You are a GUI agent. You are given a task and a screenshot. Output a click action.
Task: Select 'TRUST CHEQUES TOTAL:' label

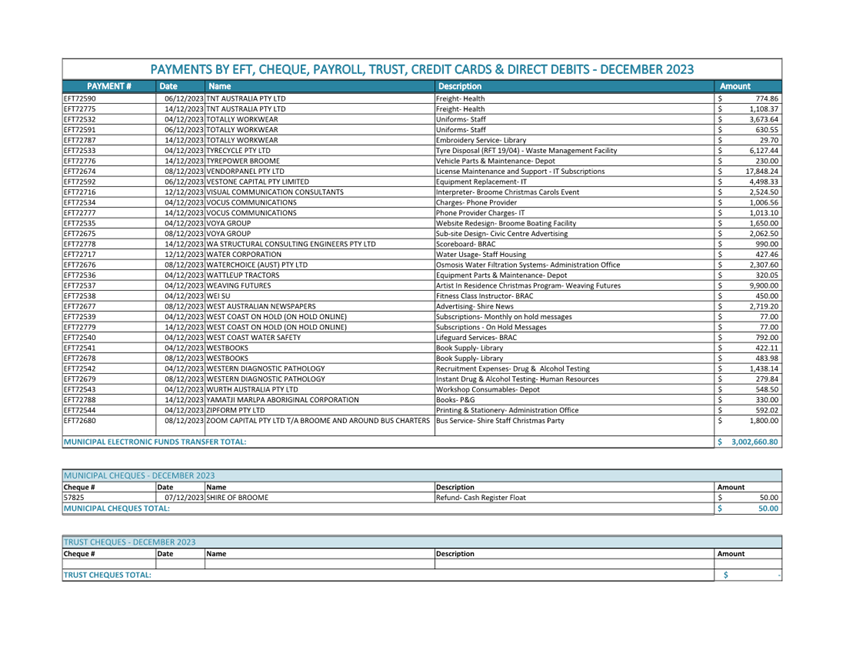(107, 575)
